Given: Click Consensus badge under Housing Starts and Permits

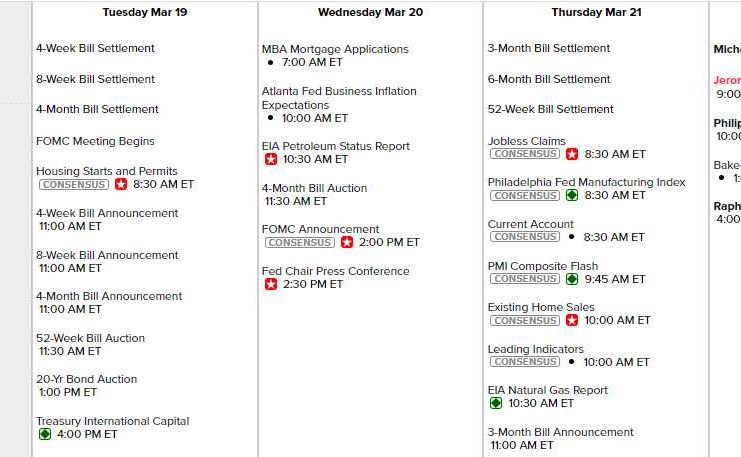Looking at the screenshot, I should click(74, 185).
